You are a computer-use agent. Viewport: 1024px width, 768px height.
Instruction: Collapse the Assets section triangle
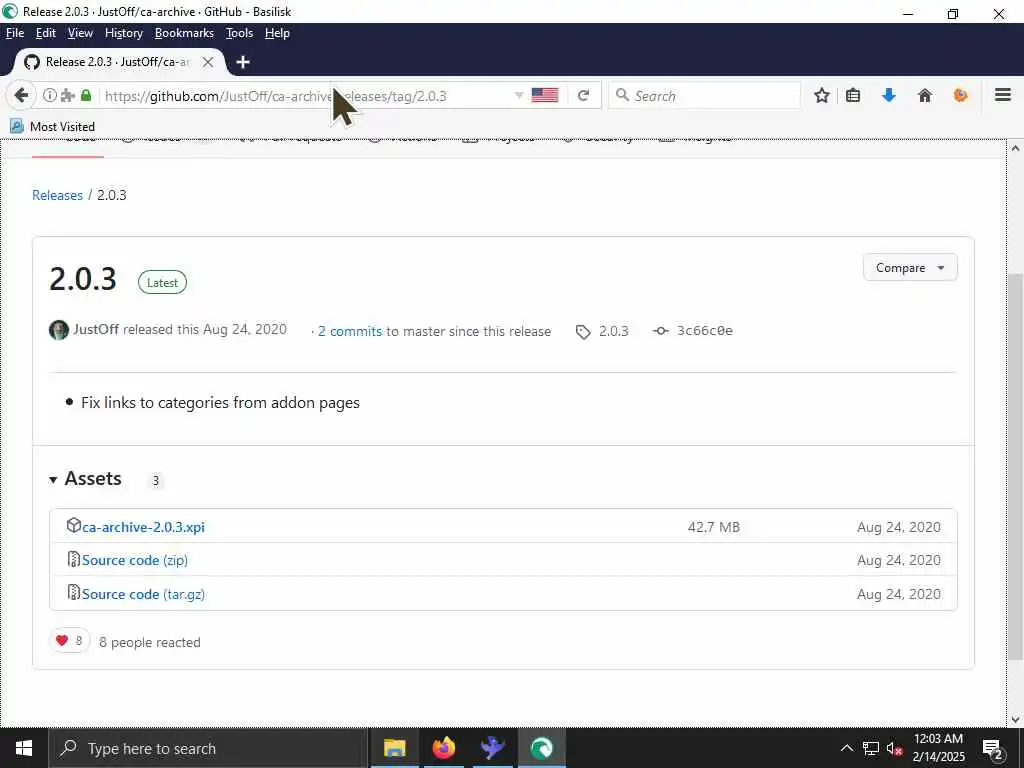pyautogui.click(x=53, y=480)
